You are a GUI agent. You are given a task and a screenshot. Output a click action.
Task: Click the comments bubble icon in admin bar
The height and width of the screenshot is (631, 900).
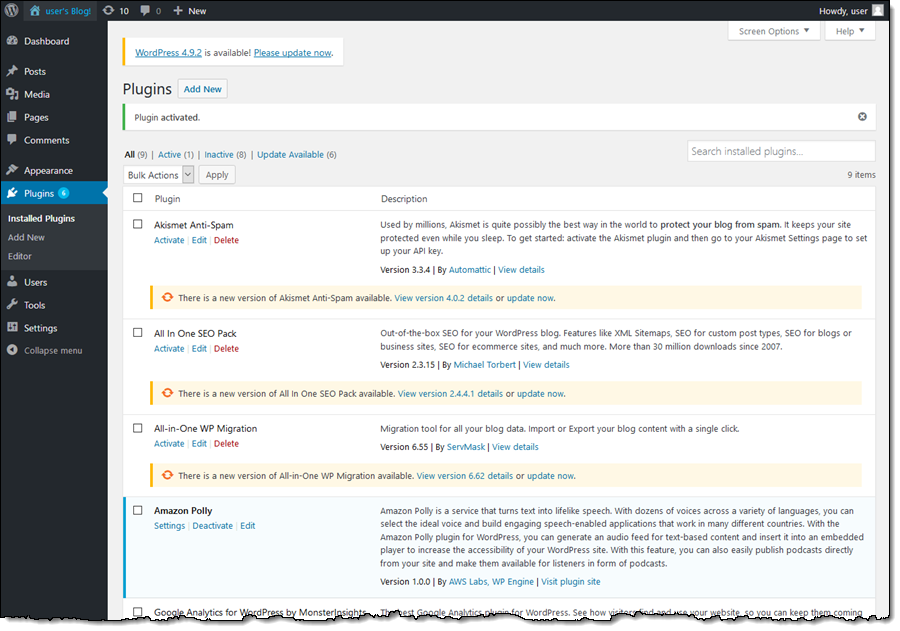(146, 10)
